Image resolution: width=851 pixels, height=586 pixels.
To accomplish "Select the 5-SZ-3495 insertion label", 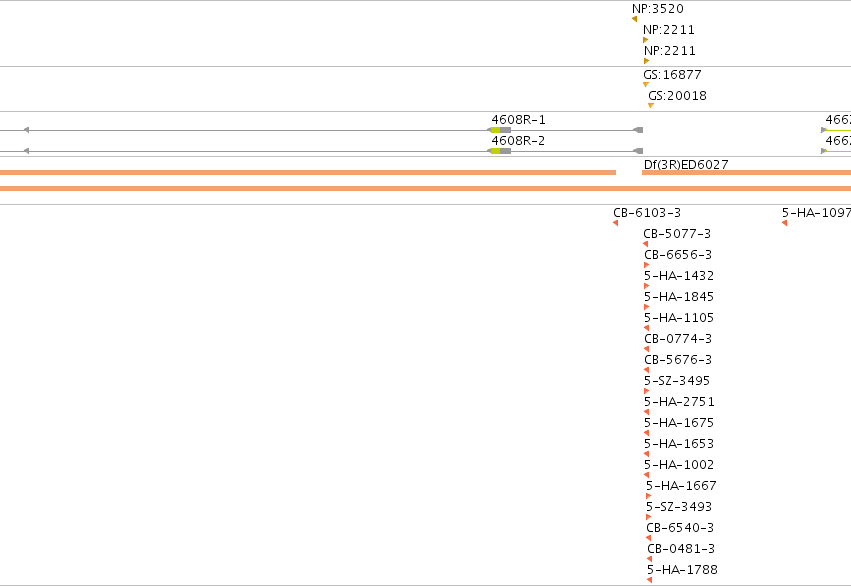I will point(677,381).
